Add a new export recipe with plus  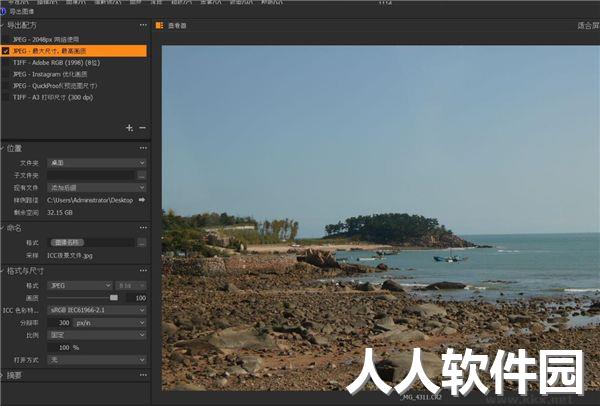click(x=130, y=128)
